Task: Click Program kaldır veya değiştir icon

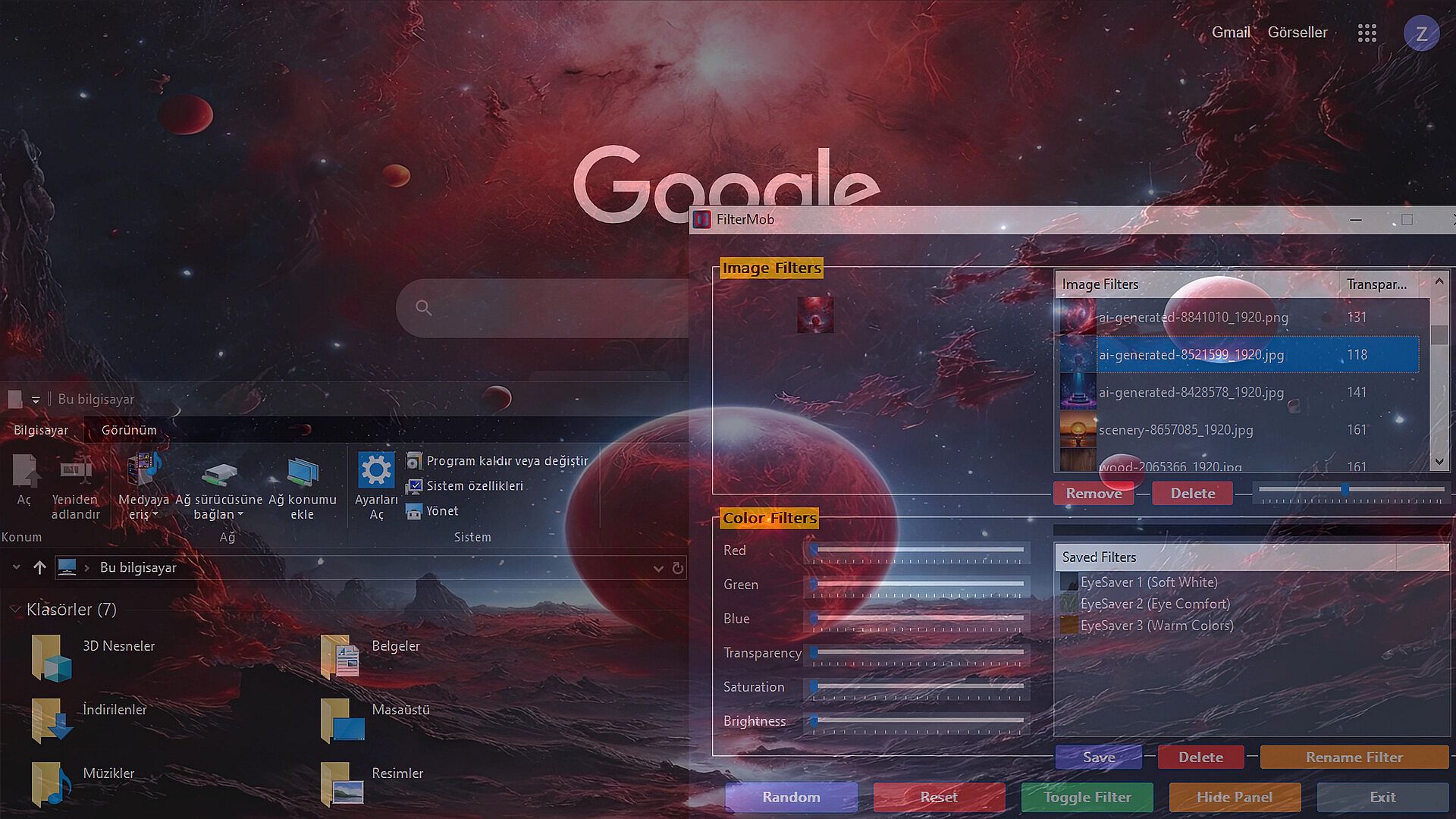Action: pyautogui.click(x=413, y=460)
